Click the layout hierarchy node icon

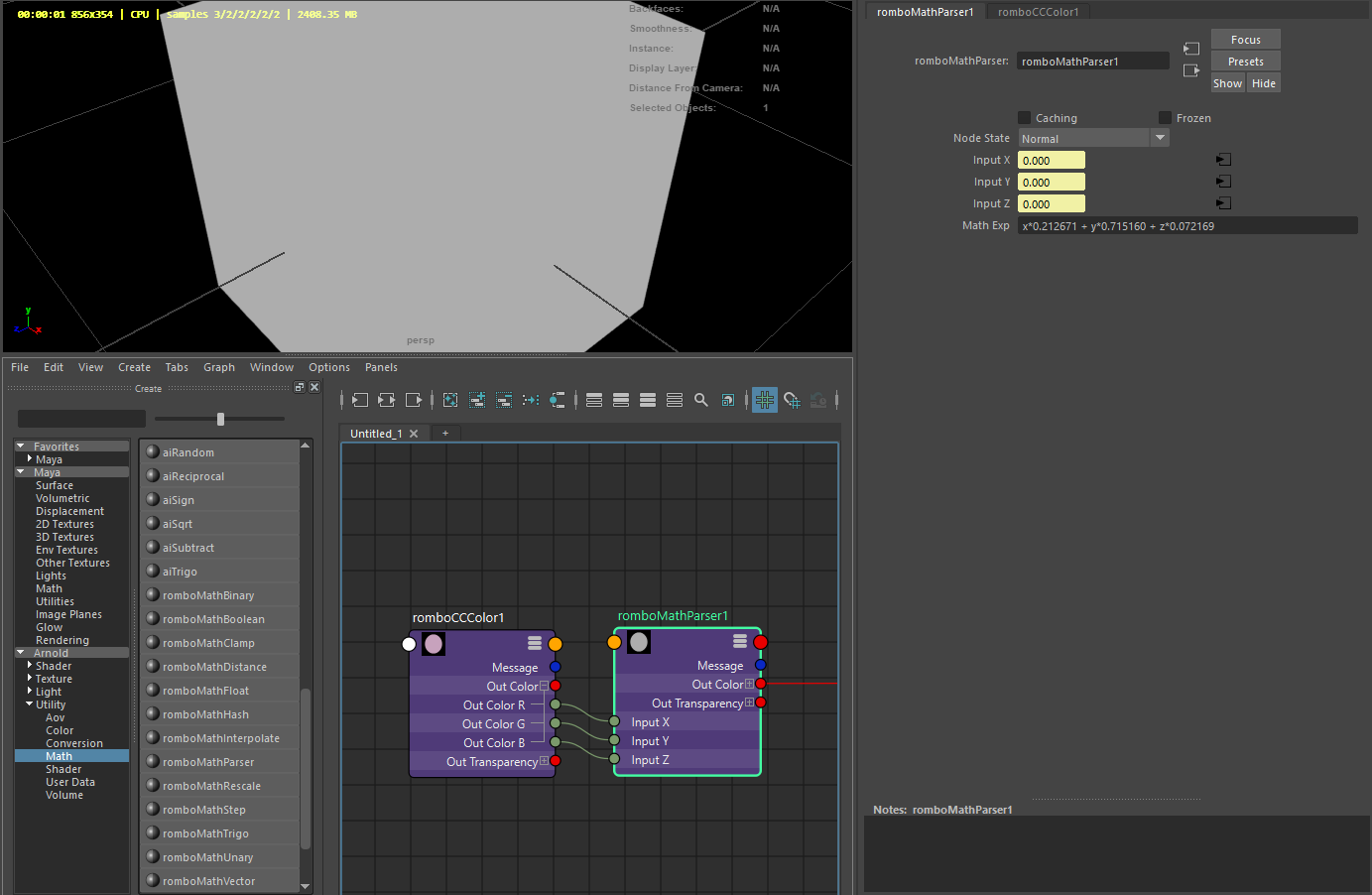click(x=558, y=400)
